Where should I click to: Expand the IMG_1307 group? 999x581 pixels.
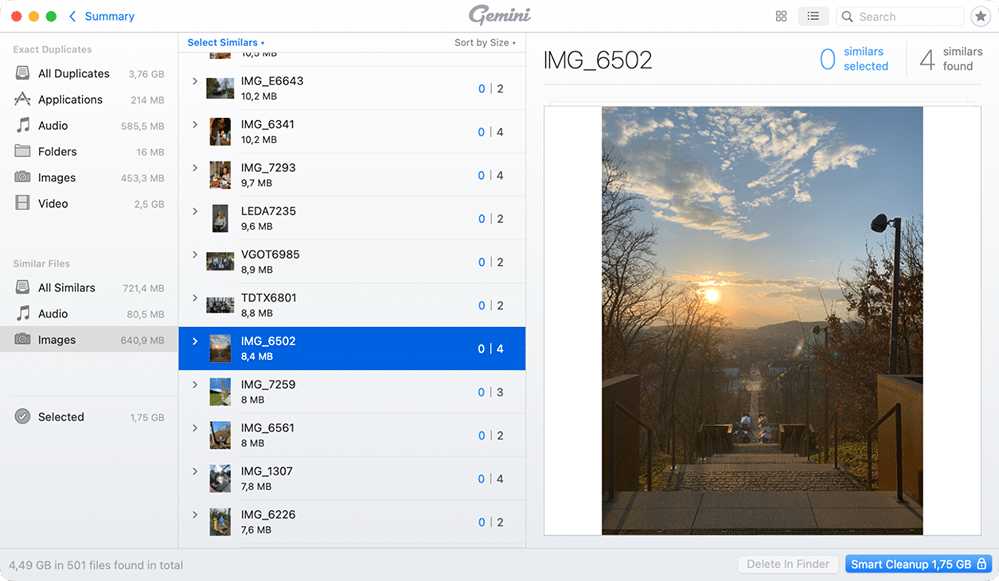click(x=195, y=471)
